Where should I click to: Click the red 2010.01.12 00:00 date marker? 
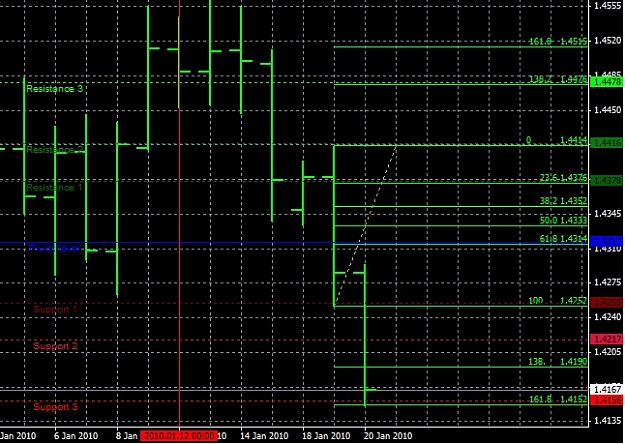[x=179, y=436]
